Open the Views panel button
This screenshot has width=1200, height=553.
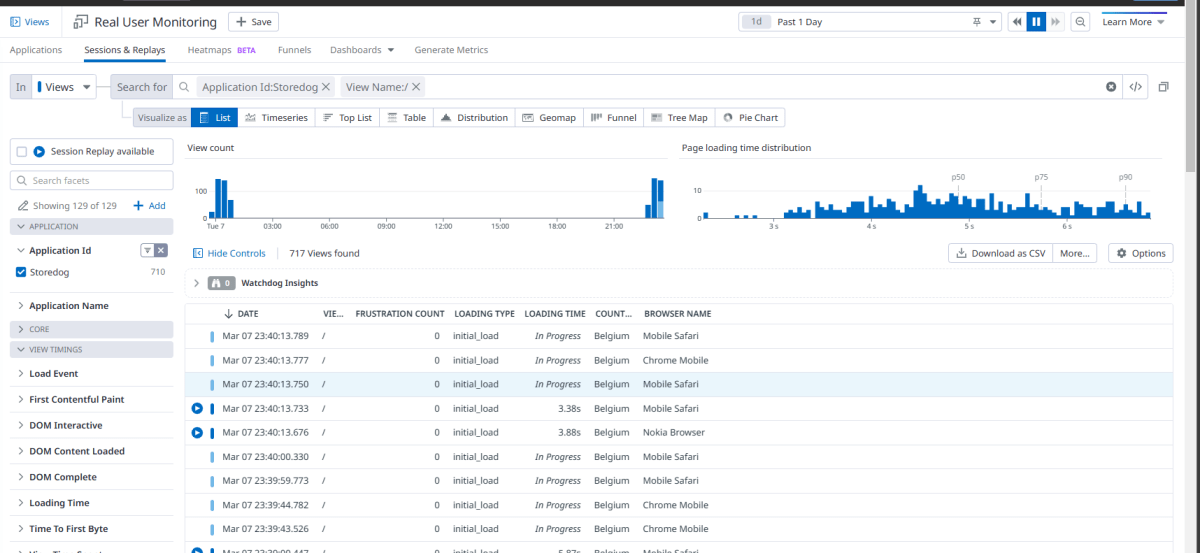coord(30,22)
